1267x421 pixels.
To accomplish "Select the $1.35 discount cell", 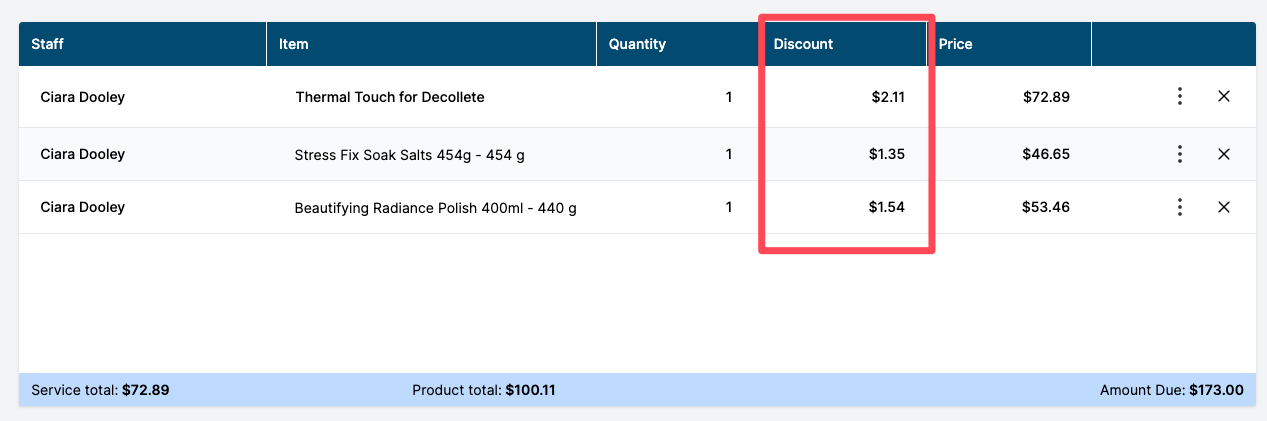I will point(887,154).
